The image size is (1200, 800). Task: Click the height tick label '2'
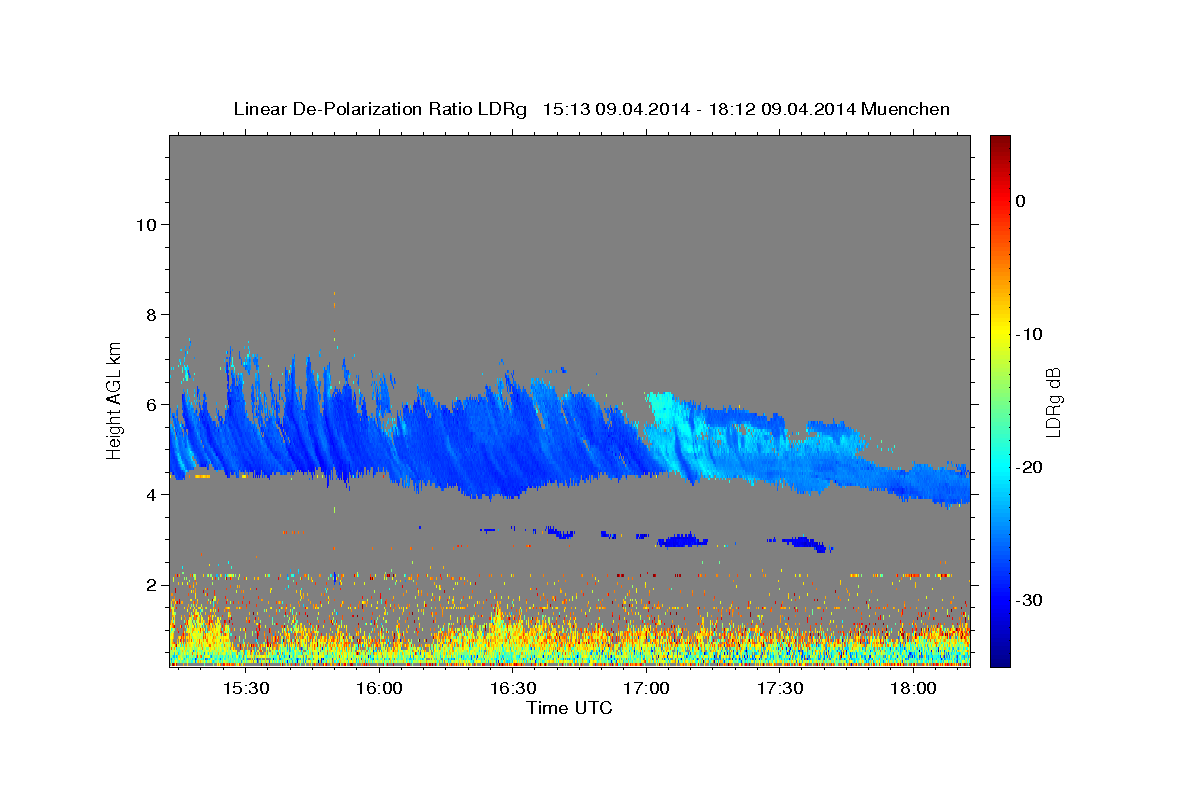[152, 584]
